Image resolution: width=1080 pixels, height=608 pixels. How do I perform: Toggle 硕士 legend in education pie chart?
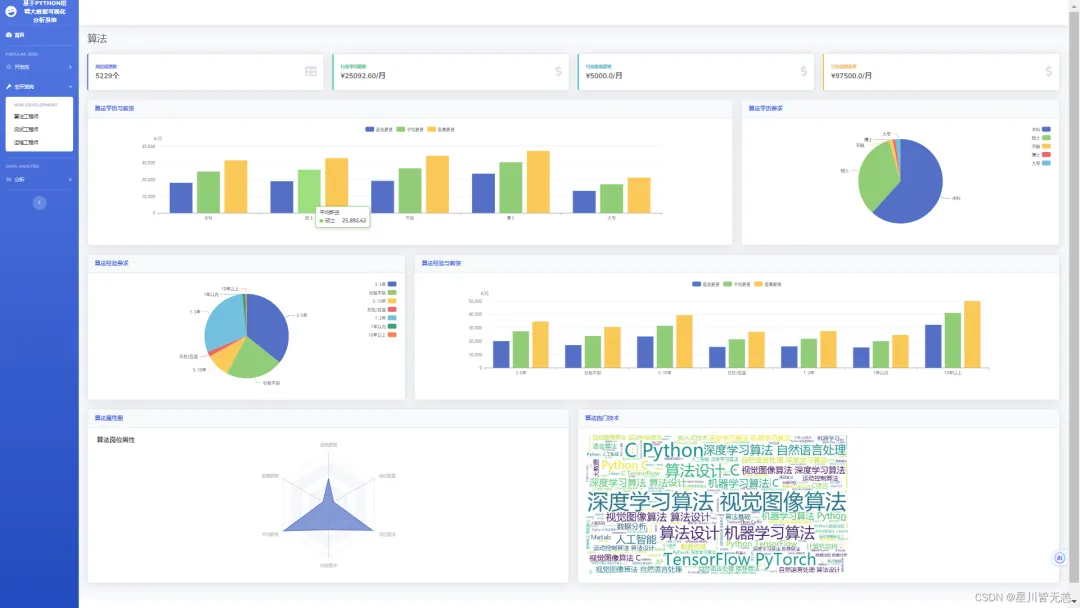(1041, 138)
